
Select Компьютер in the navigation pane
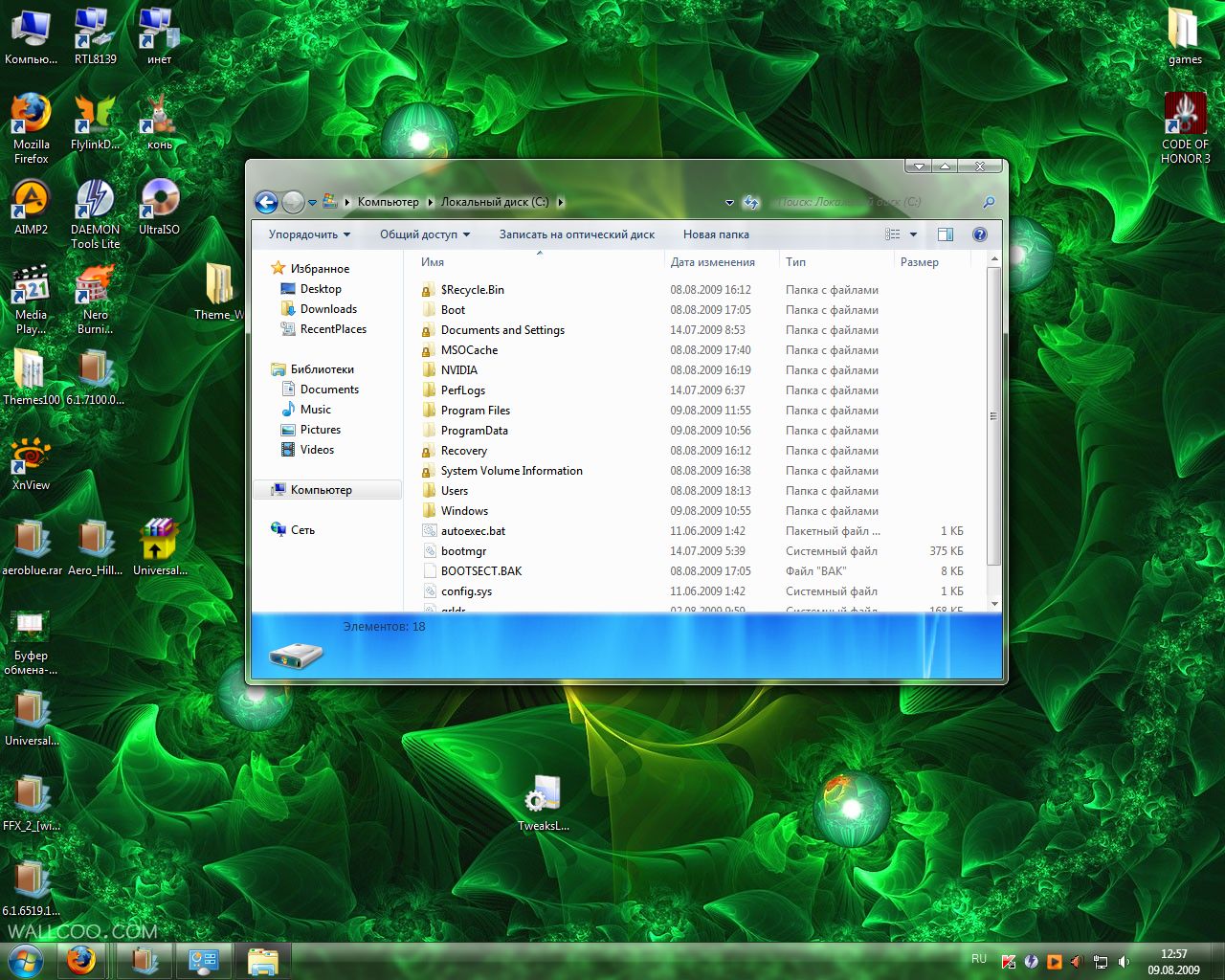[x=322, y=490]
